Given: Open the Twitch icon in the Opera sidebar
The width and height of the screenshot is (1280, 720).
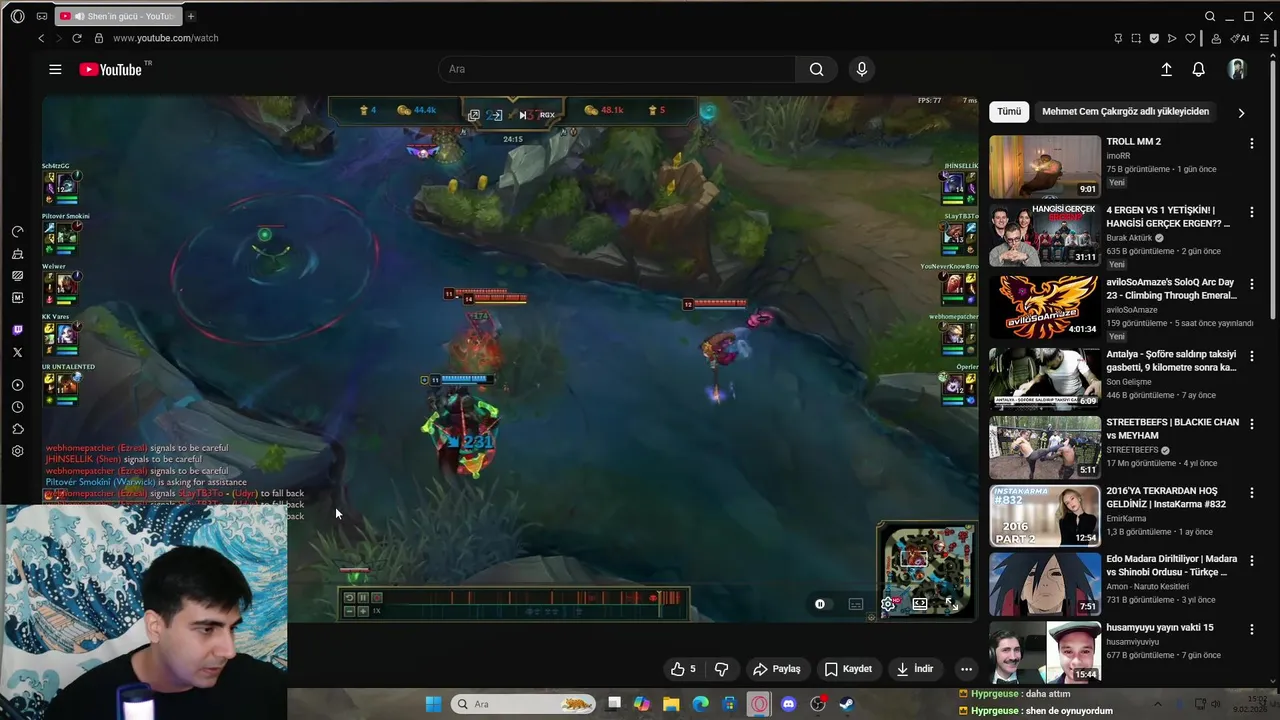Looking at the screenshot, I should 17,331.
